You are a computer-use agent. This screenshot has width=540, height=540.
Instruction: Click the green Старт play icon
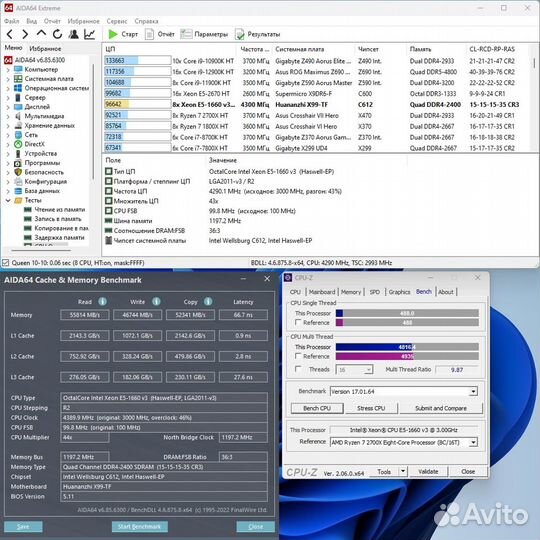[x=113, y=34]
